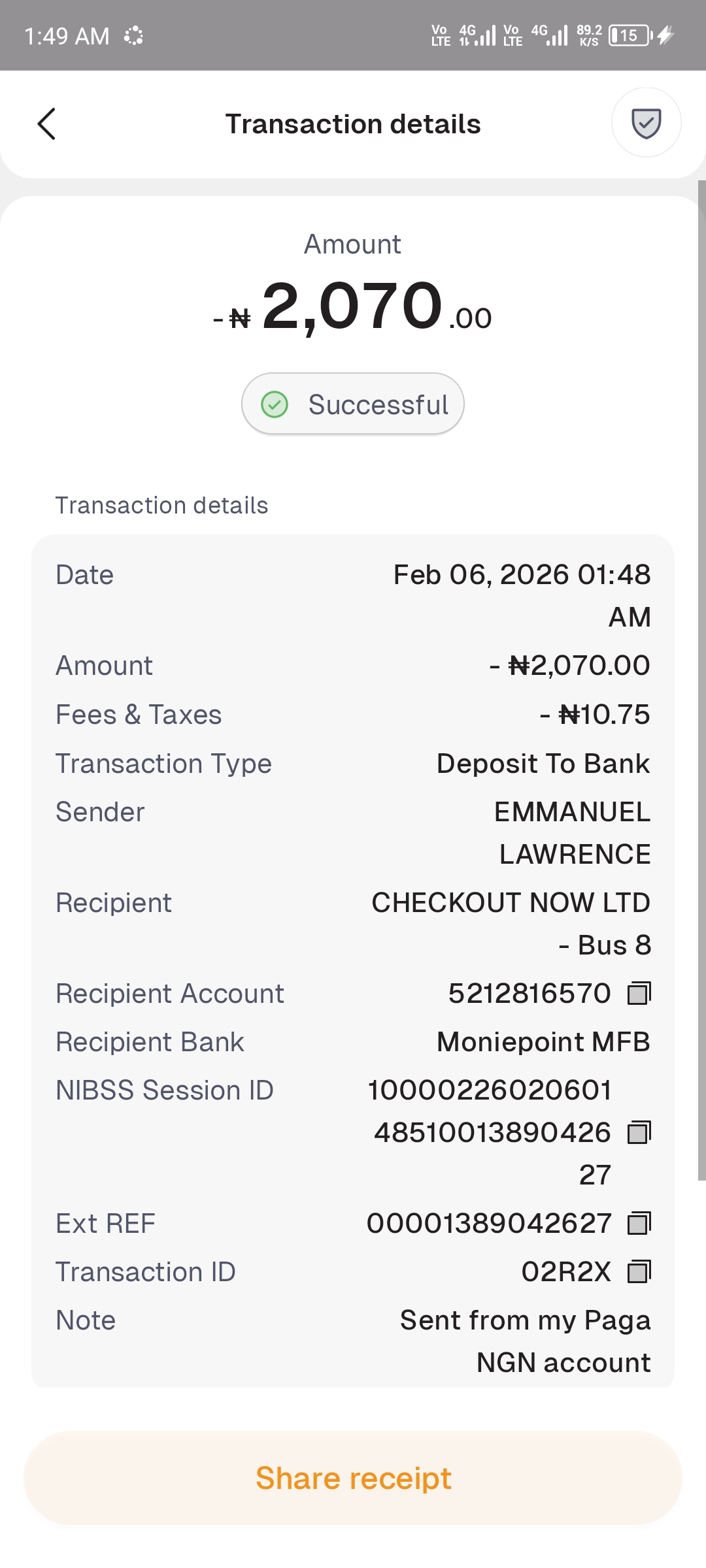Viewport: 706px width, 1568px height.
Task: Tap the large 2,070 amount
Action: (x=353, y=306)
